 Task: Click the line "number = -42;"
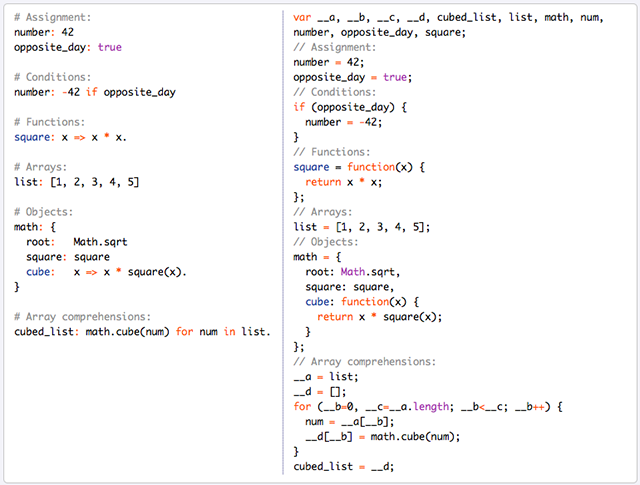pyautogui.click(x=344, y=122)
